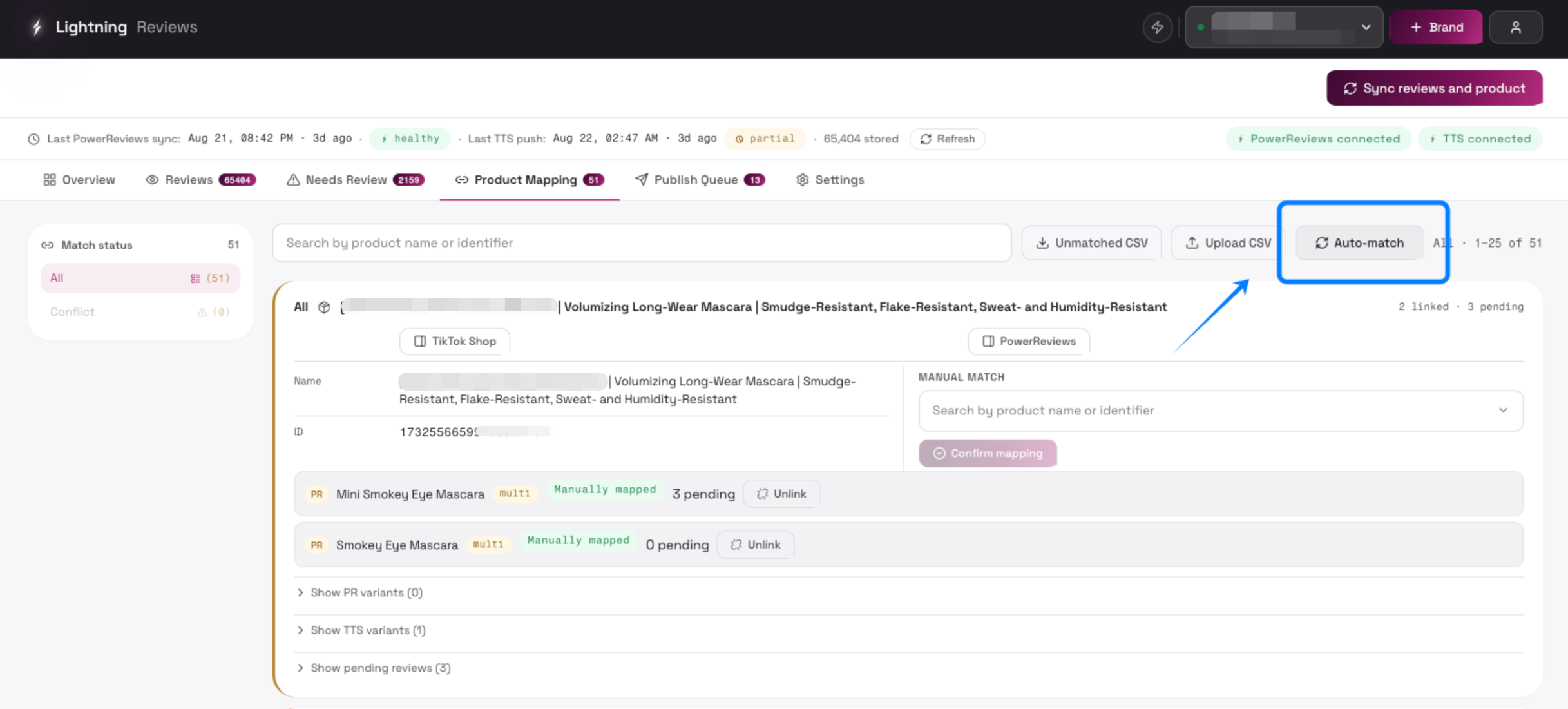Run Auto-match

tap(1359, 243)
